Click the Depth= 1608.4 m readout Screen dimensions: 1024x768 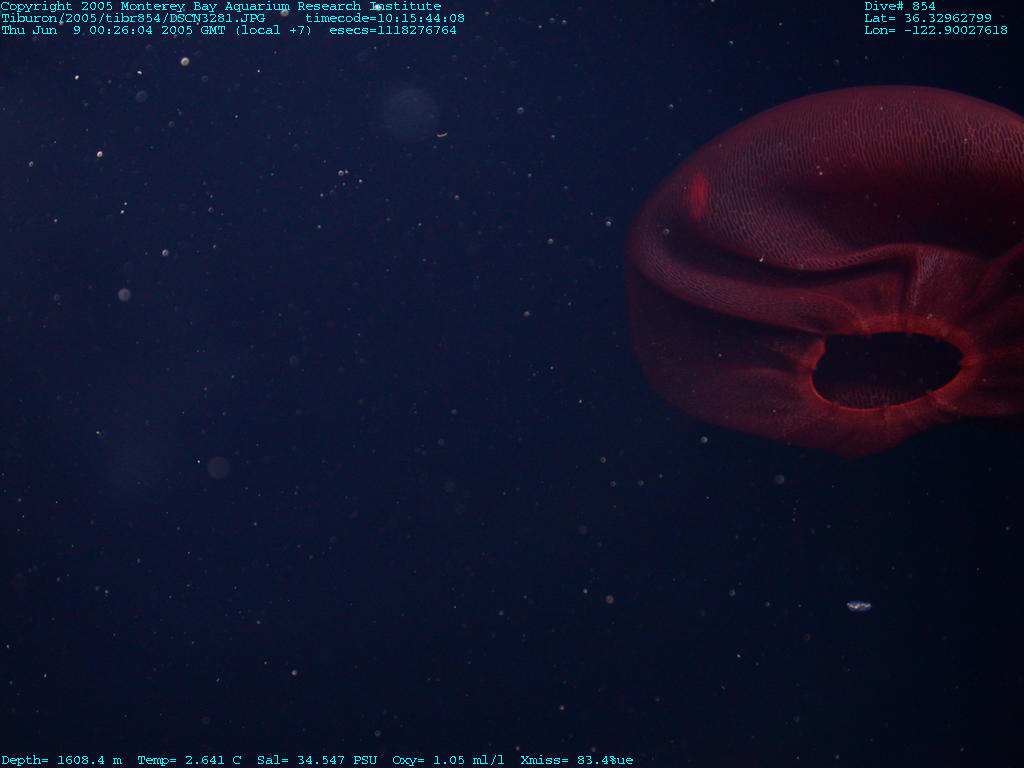[61, 760]
